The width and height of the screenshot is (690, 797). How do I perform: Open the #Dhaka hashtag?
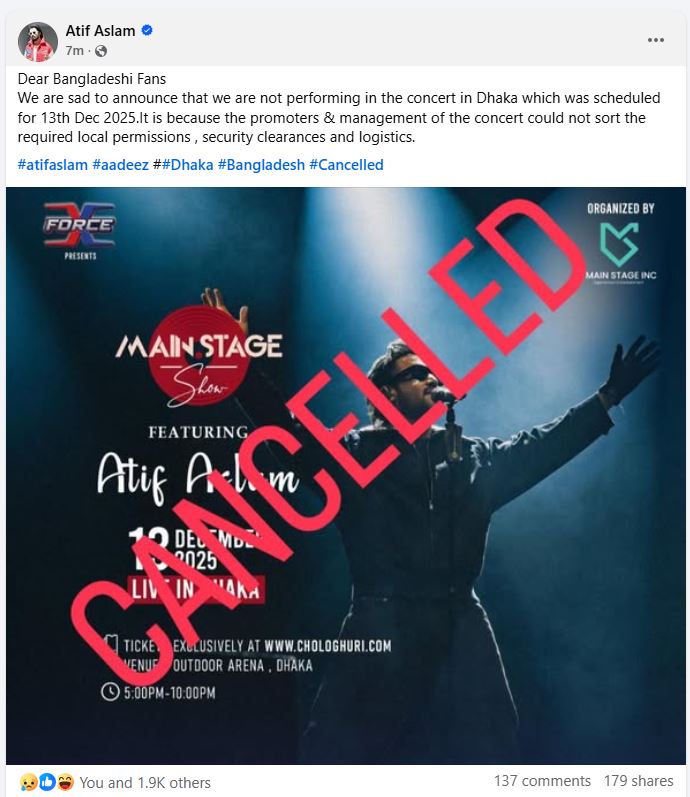pyautogui.click(x=188, y=165)
